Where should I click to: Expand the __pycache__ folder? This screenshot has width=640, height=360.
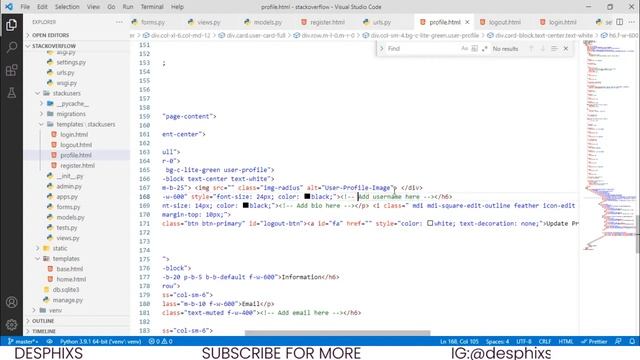click(x=72, y=104)
